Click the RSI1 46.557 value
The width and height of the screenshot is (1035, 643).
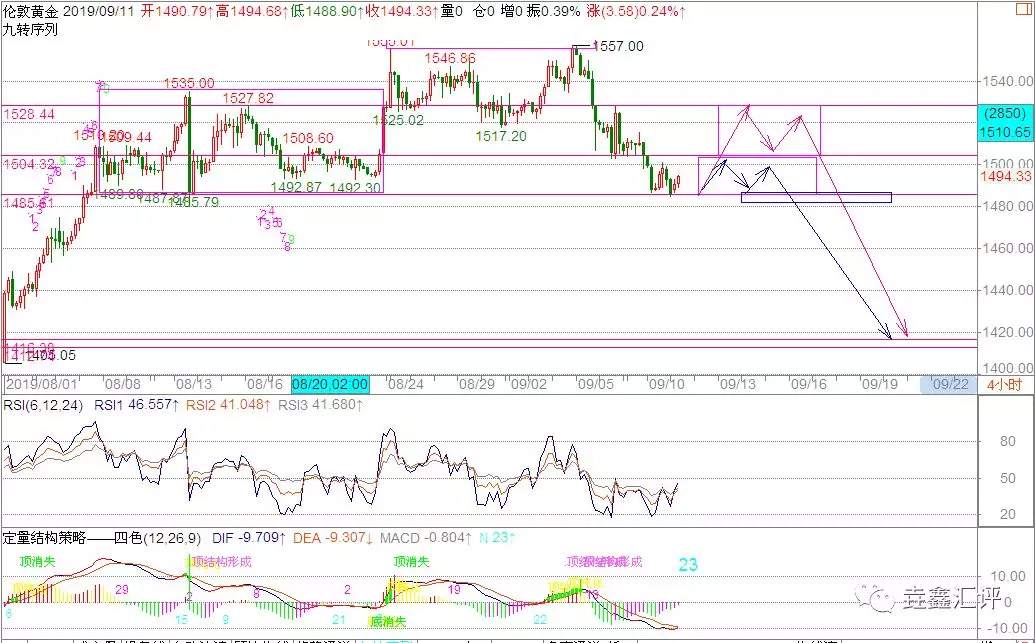(135, 405)
